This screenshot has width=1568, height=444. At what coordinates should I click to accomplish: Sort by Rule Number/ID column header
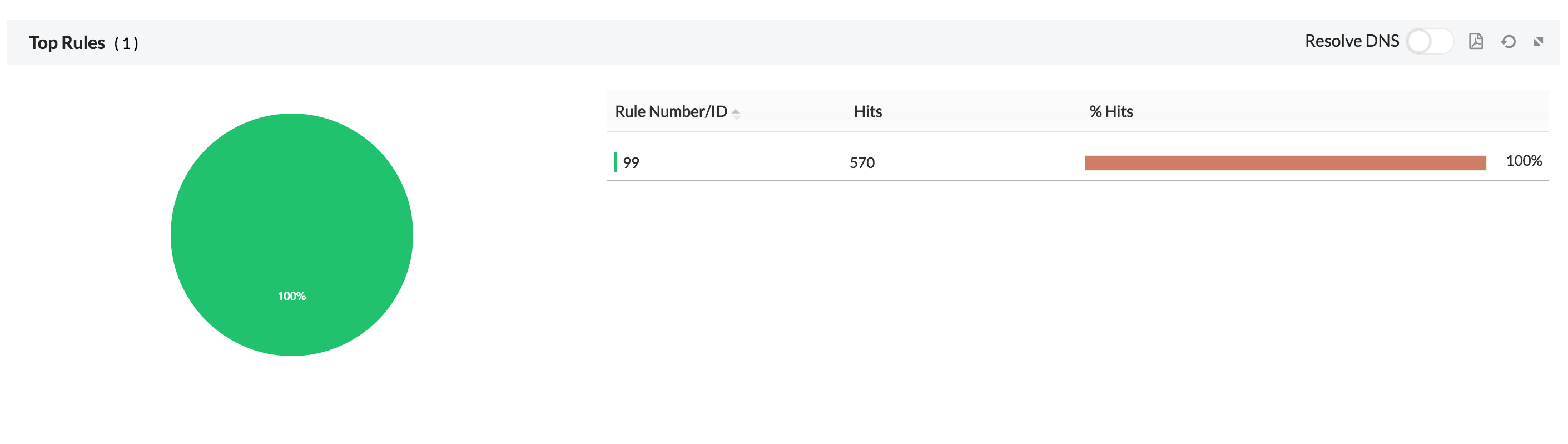pos(670,111)
